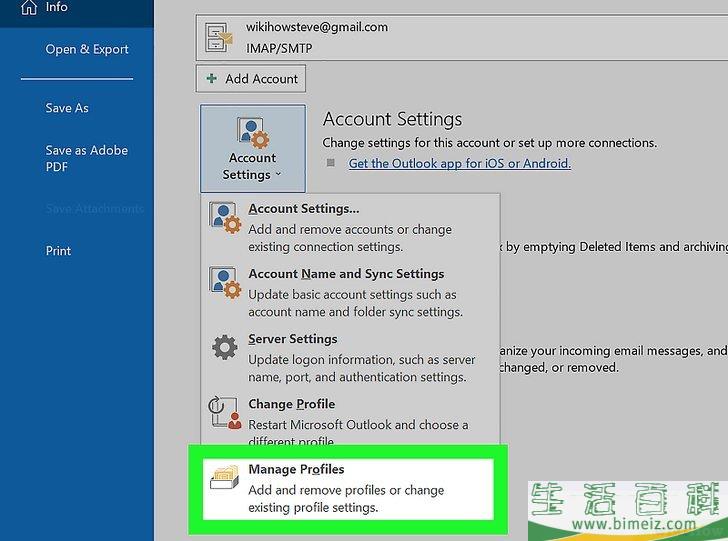Screen dimensions: 728x541
Task: Choose Change Profile menu entry
Action: click(x=350, y=420)
